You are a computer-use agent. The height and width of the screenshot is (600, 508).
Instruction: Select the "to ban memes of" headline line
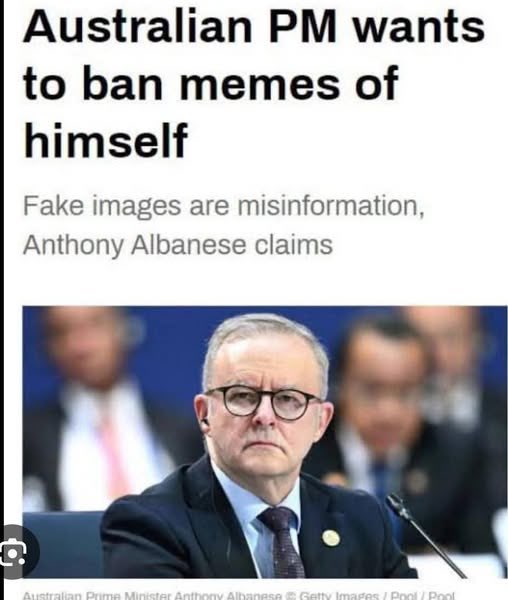tap(210, 83)
